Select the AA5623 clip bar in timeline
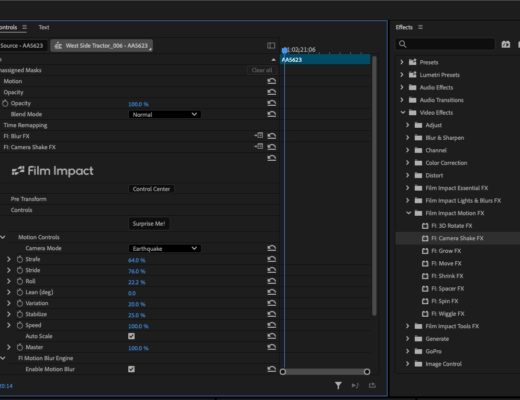The width and height of the screenshot is (520, 400). pyautogui.click(x=326, y=59)
